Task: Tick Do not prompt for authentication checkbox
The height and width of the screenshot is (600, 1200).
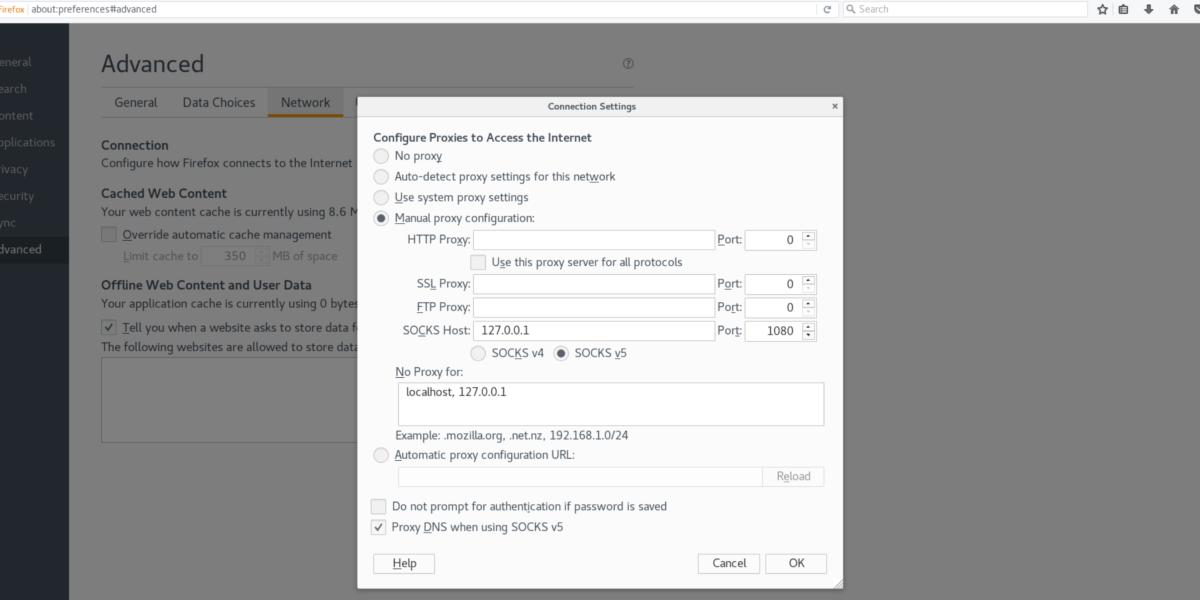Action: coord(378,506)
